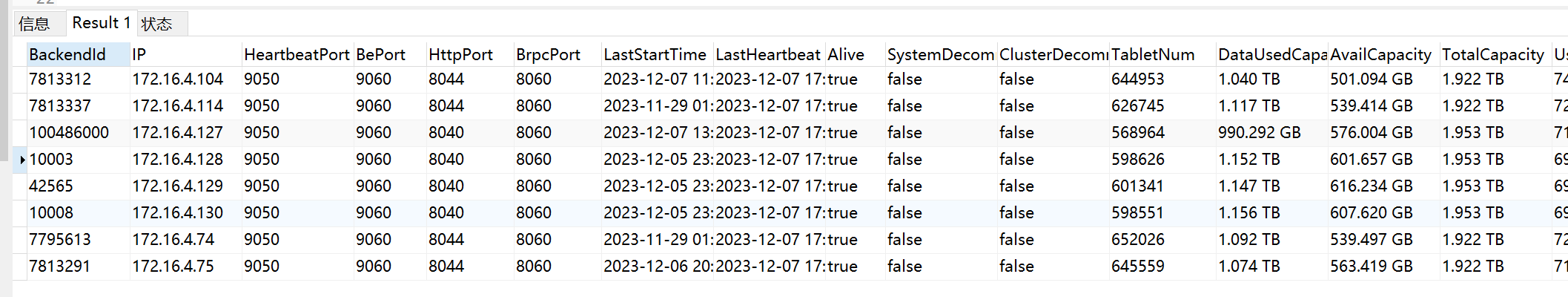The height and width of the screenshot is (297, 1568).
Task: Select the LastStartTime column header
Action: [x=657, y=54]
